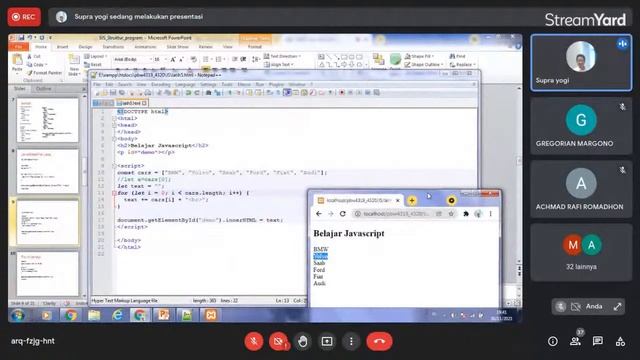The width and height of the screenshot is (640, 360).
Task: Open Notepad++ Language menu
Action: click(x=185, y=84)
